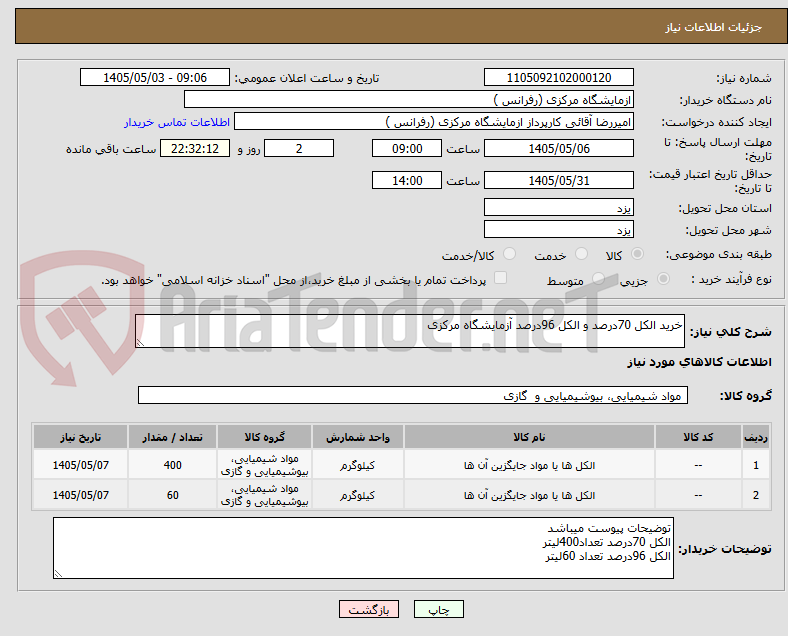Click the deadline time field 09:00
This screenshot has height=636, width=788.
(407, 149)
